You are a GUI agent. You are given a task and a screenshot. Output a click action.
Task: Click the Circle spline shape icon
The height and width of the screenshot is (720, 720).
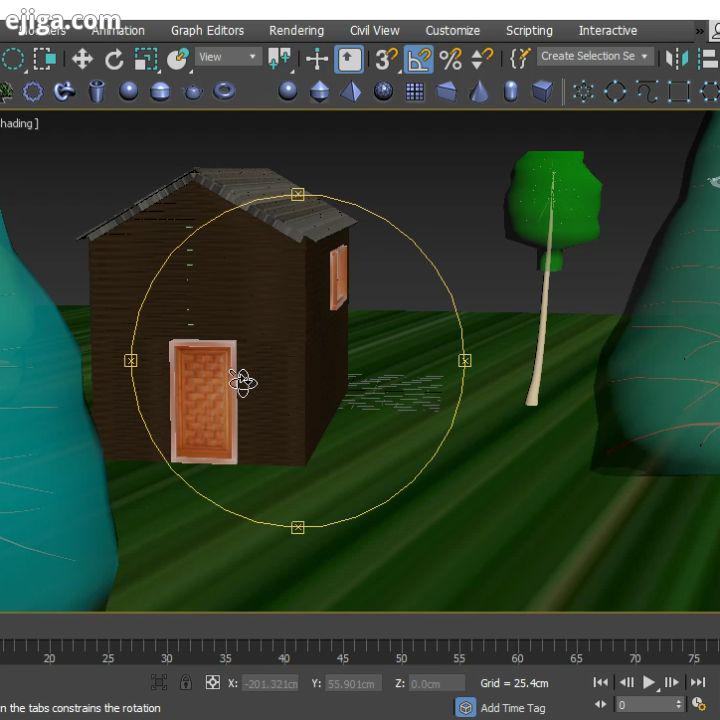615,92
